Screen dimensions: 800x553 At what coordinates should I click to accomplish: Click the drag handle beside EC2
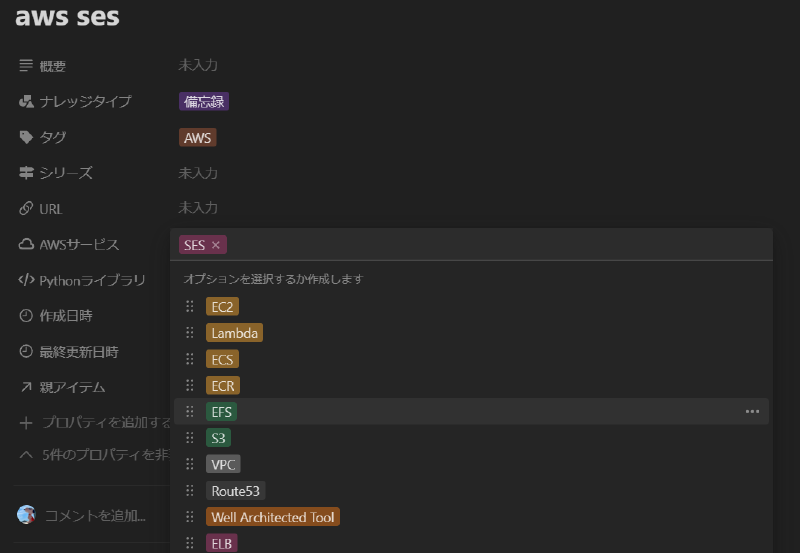pyautogui.click(x=190, y=306)
